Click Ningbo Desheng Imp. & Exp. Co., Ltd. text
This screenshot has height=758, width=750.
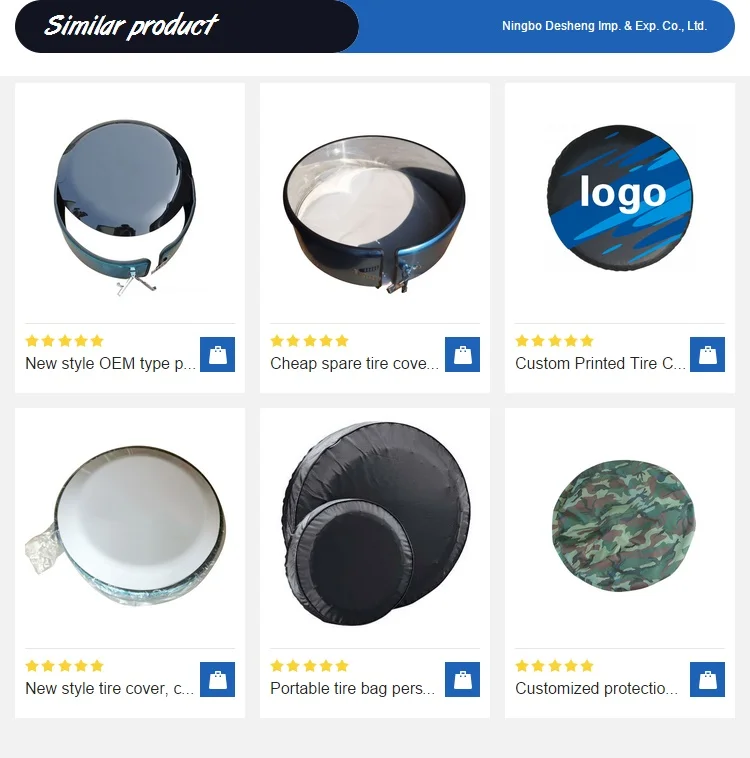tap(604, 26)
